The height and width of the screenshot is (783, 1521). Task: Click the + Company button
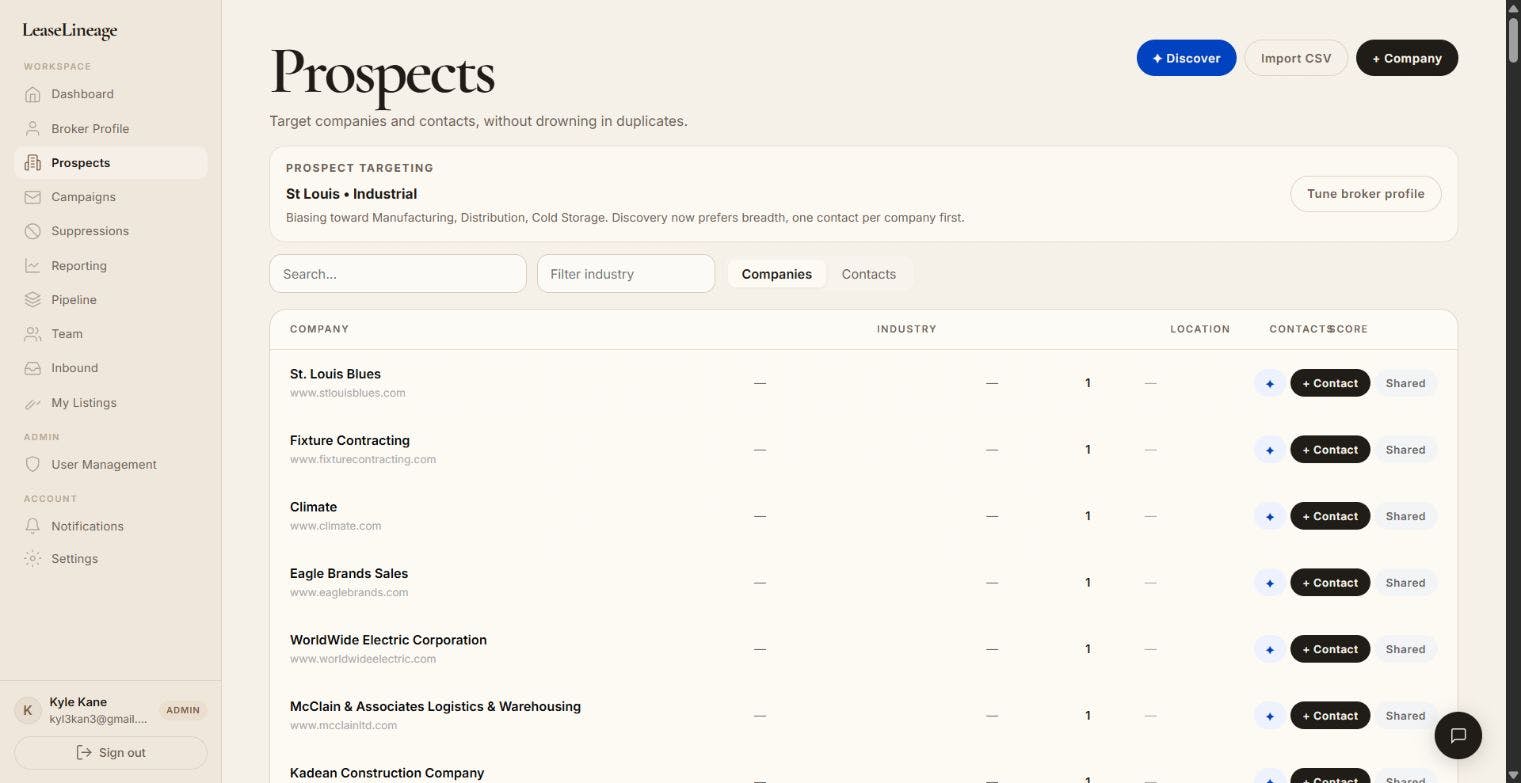1407,58
